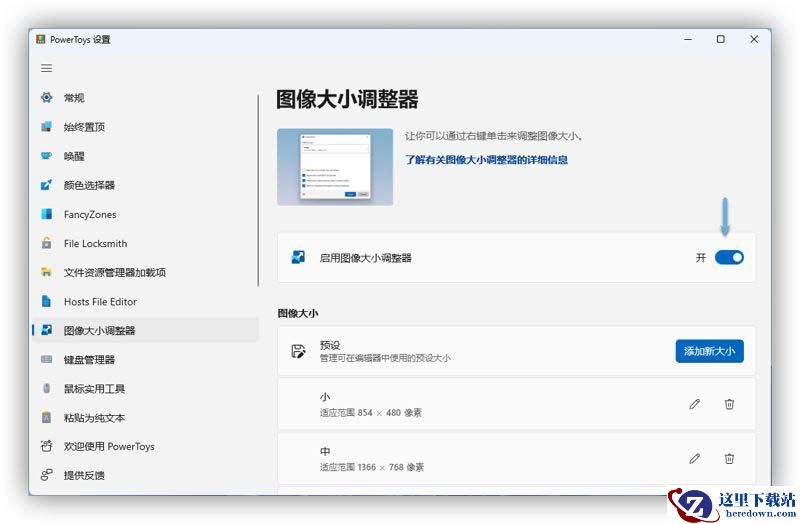Click the 文件资源管理器加载项 icon

tap(46, 272)
